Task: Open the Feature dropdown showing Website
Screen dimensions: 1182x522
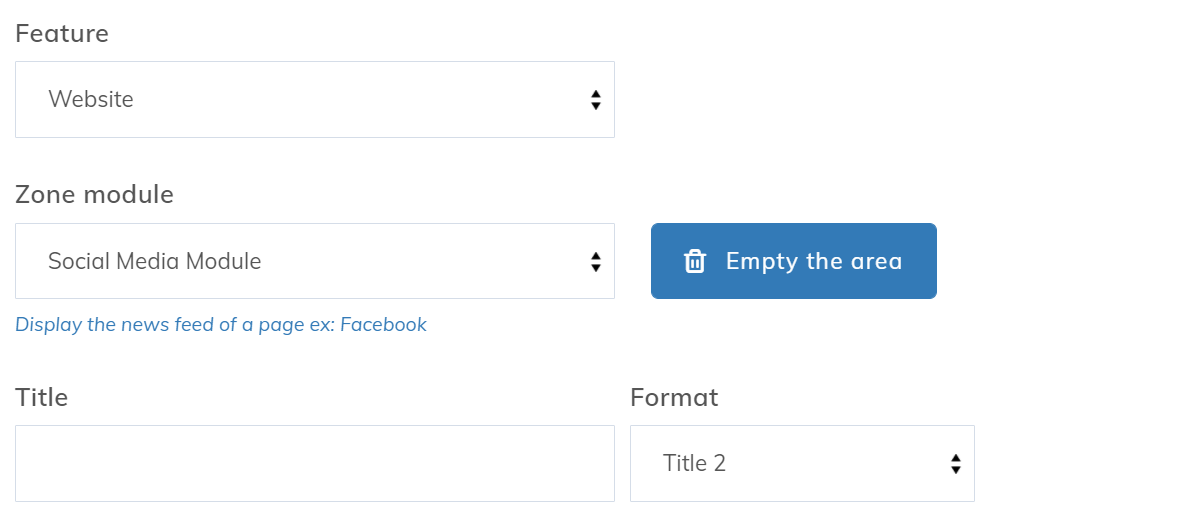Action: [314, 100]
